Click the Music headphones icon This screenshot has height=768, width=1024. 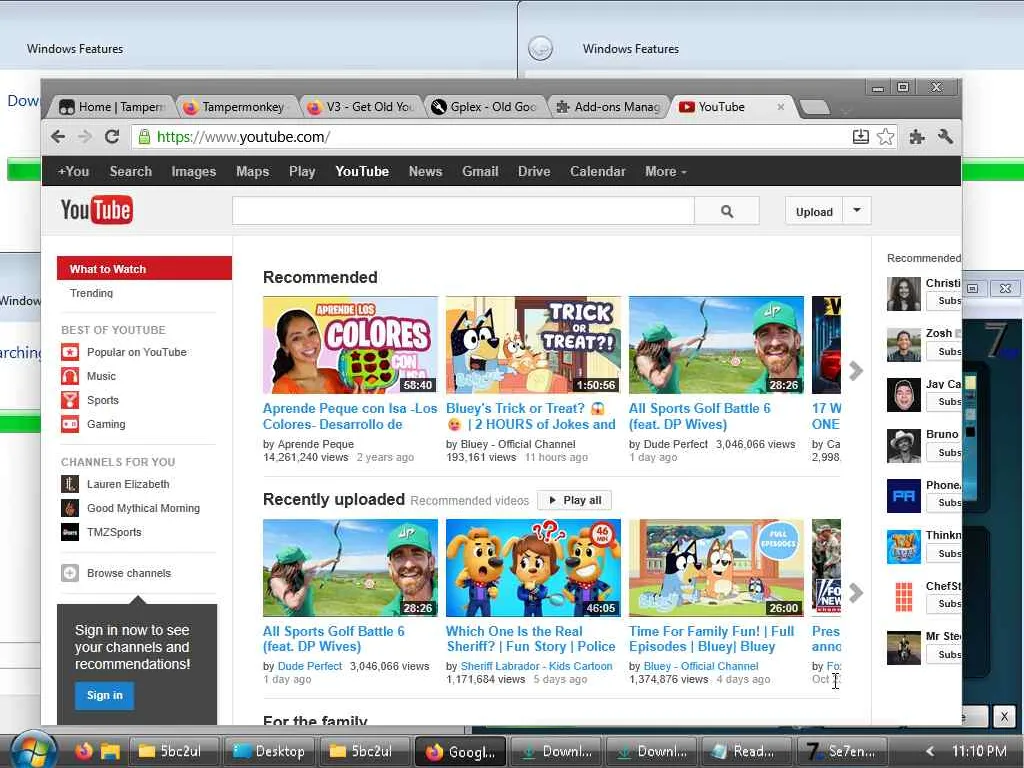pos(70,376)
